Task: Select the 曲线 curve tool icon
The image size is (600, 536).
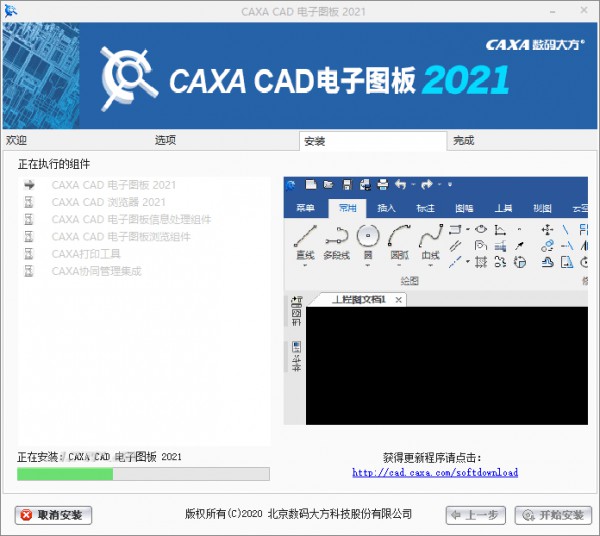Action: [x=430, y=236]
